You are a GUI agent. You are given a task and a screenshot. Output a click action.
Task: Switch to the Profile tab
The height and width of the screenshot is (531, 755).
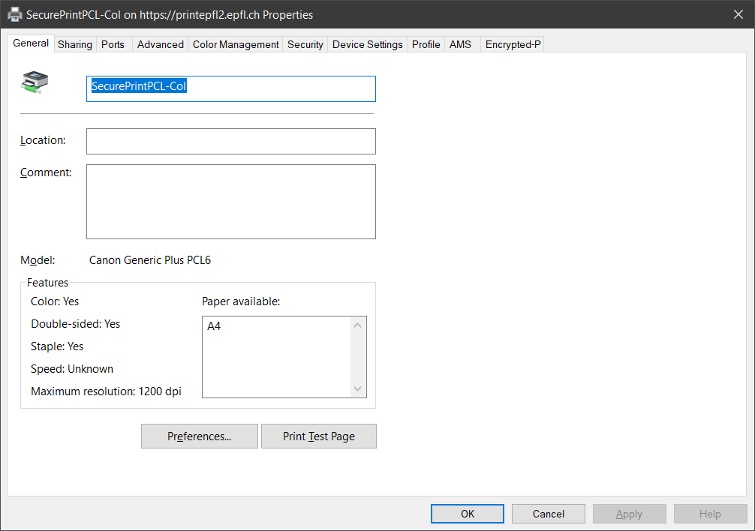pyautogui.click(x=426, y=44)
